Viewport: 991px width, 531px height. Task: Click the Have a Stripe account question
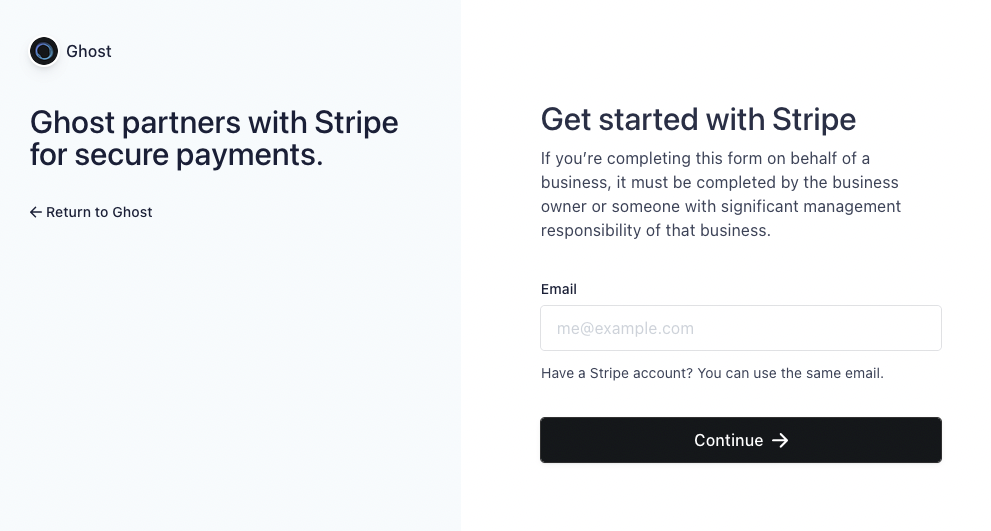point(617,373)
